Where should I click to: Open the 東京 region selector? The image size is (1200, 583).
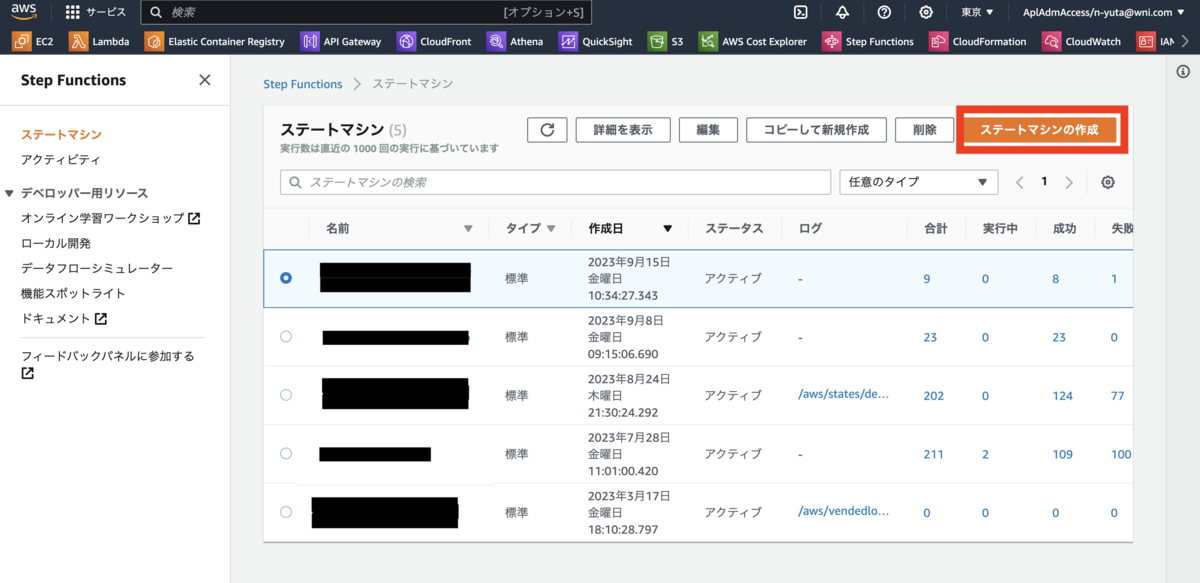[x=976, y=12]
